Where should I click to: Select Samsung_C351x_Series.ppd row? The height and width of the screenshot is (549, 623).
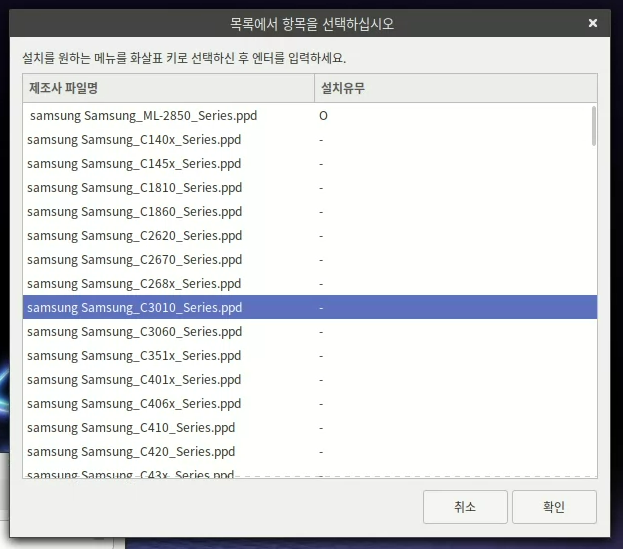pyautogui.click(x=310, y=356)
